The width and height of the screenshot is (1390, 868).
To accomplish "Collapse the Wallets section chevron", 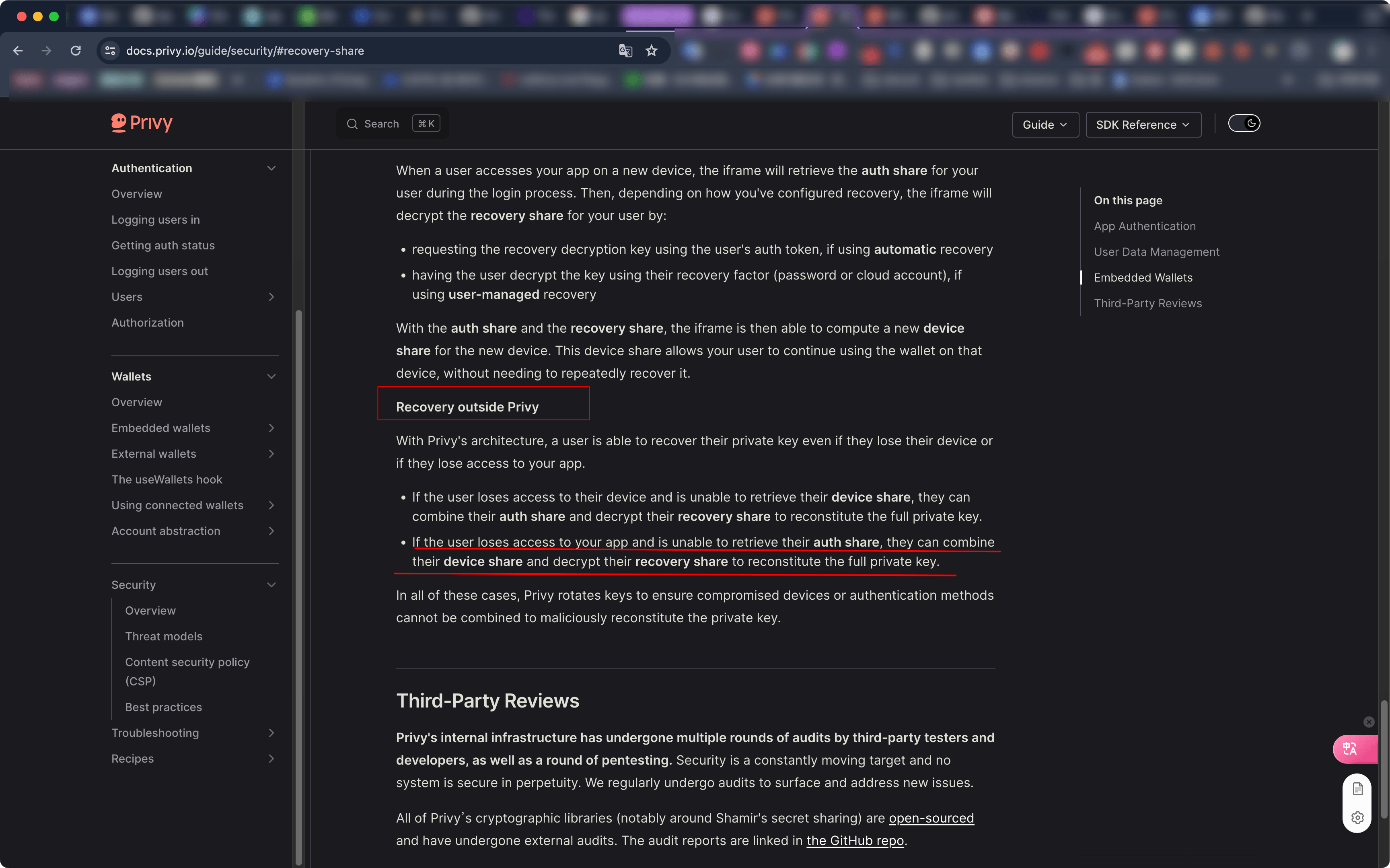I will point(271,376).
